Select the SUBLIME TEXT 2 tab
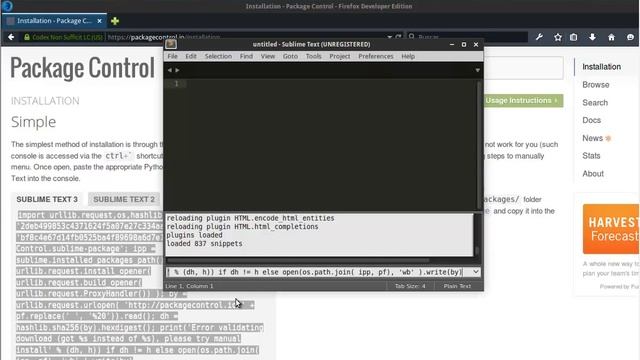The image size is (640, 360). click(124, 199)
